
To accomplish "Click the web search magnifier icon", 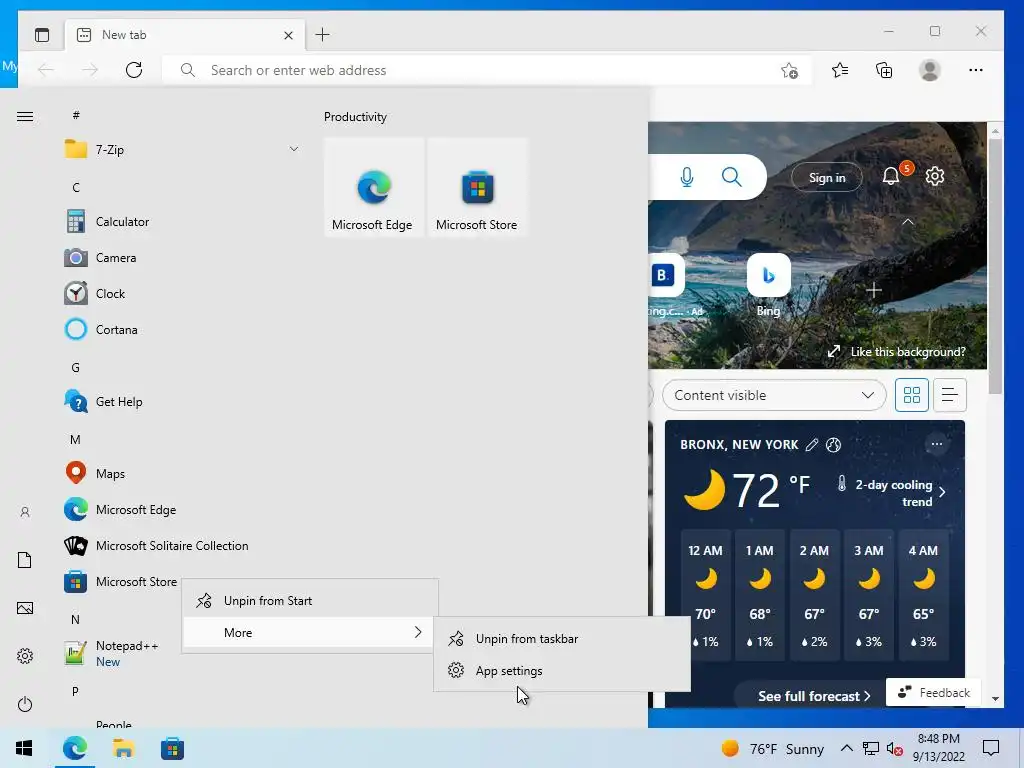I will coord(731,177).
